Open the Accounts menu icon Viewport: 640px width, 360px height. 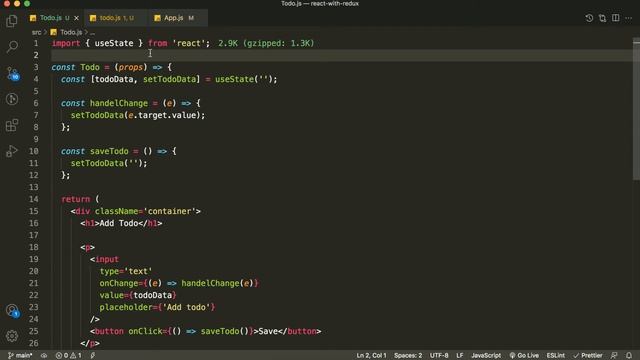point(12,311)
